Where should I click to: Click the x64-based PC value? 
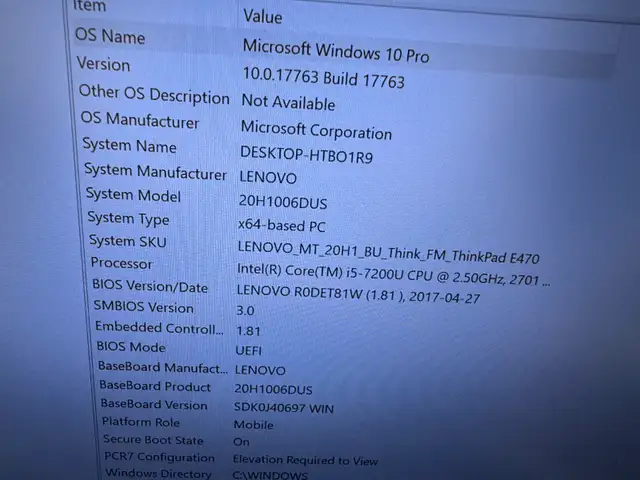tap(282, 225)
